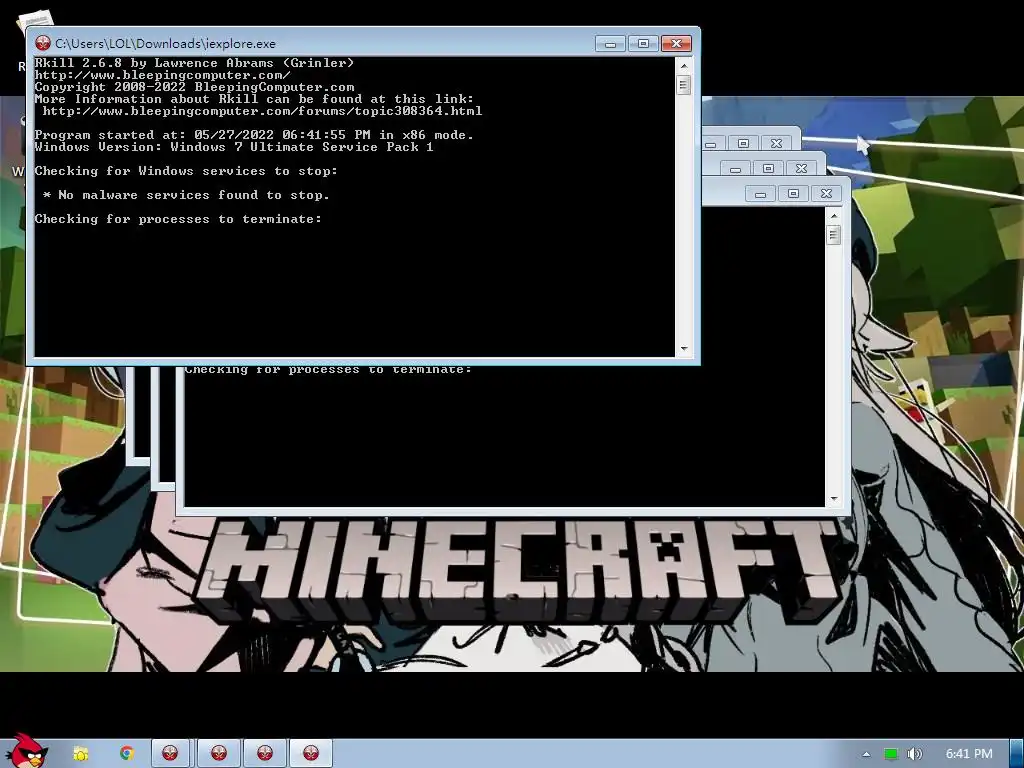1024x768 pixels.
Task: Minimize the background window showing the black console
Action: 760,194
